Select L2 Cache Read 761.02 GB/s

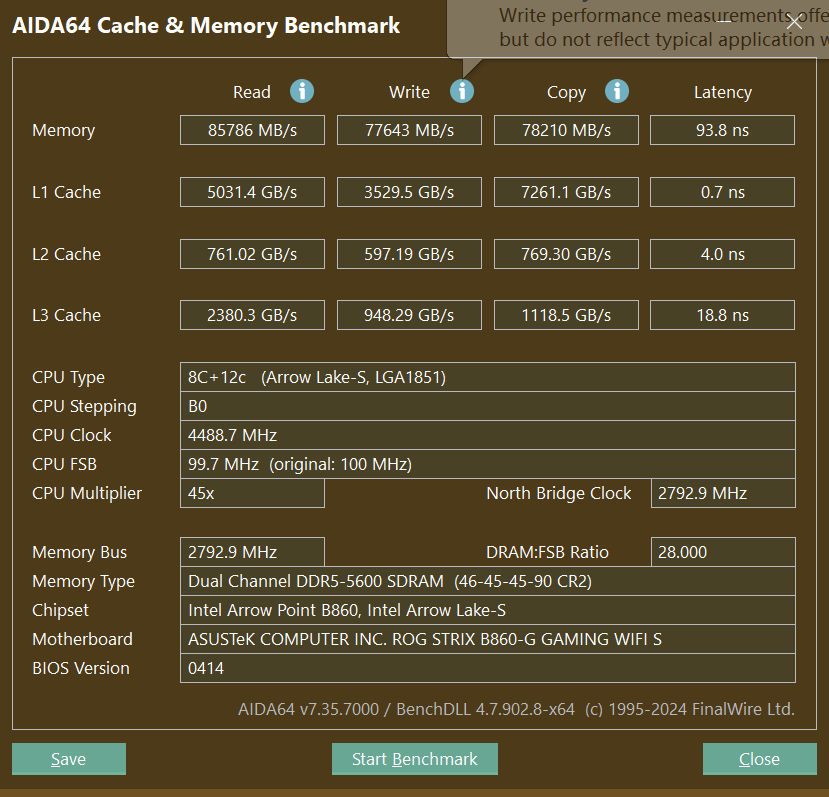(252, 254)
